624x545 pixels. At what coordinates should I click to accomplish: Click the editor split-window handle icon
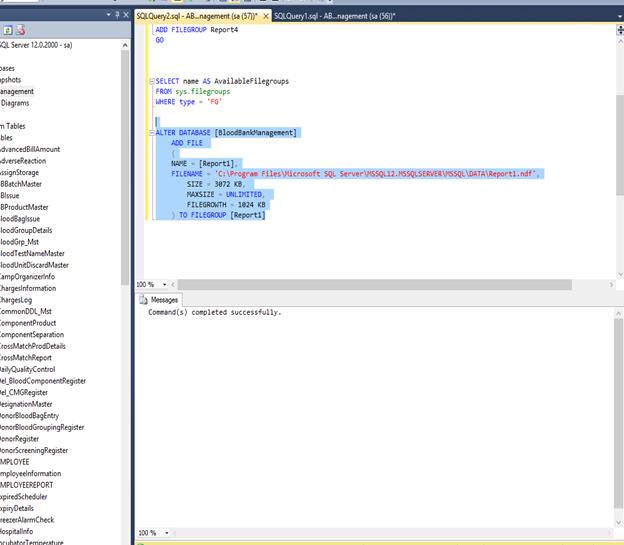click(618, 31)
